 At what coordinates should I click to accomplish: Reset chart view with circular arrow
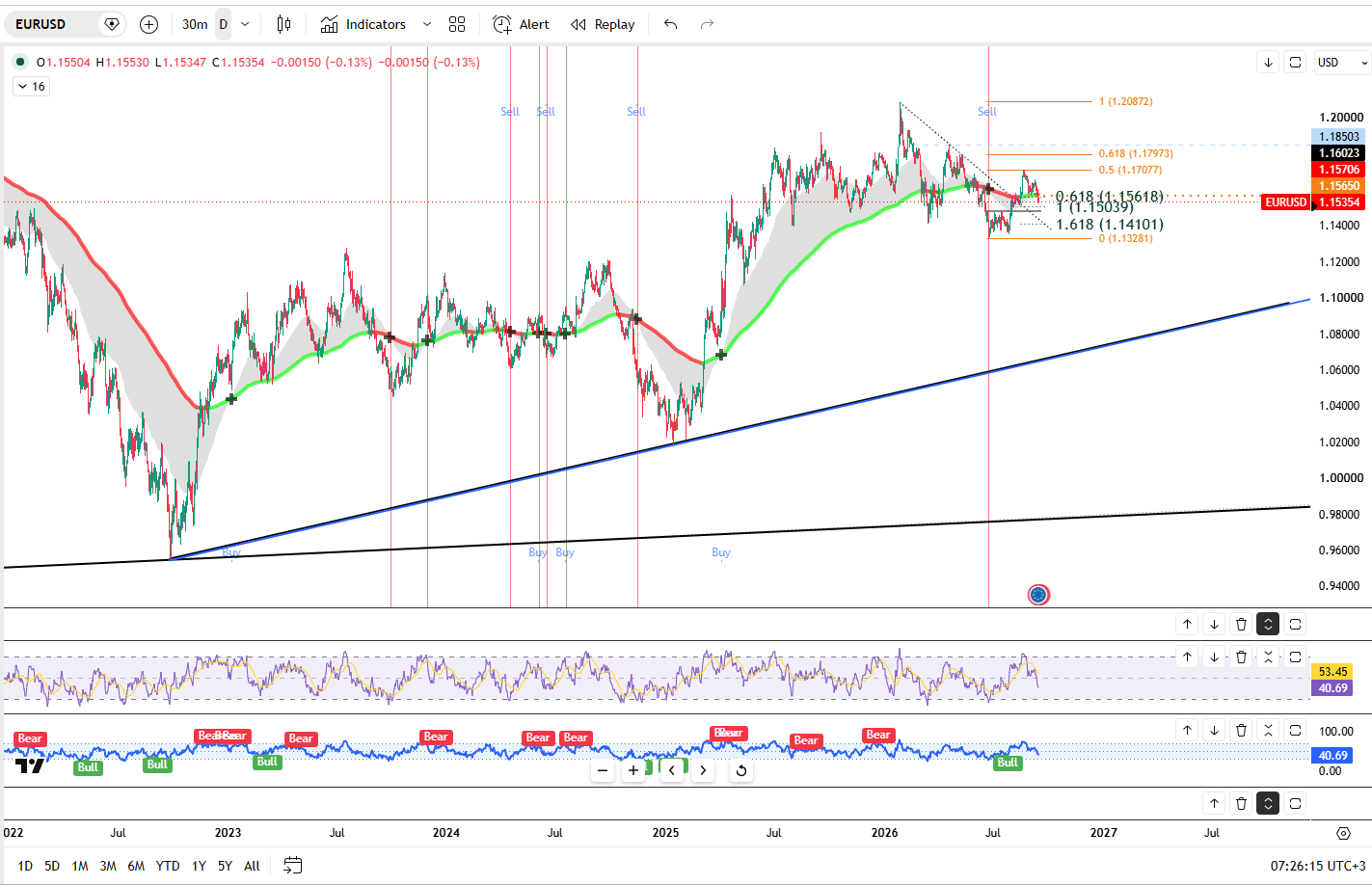(x=740, y=770)
